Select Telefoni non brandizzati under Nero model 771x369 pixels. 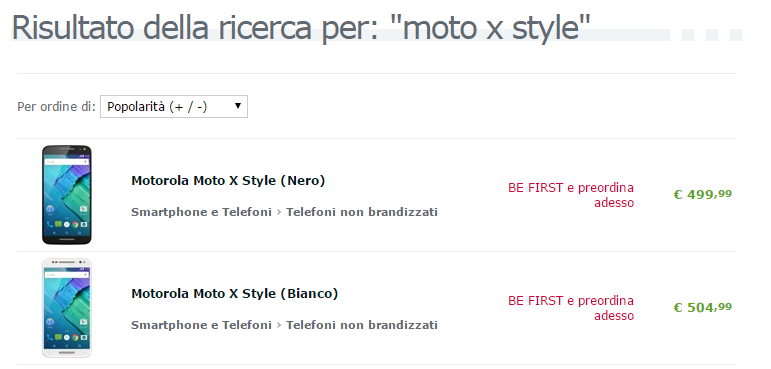point(362,212)
